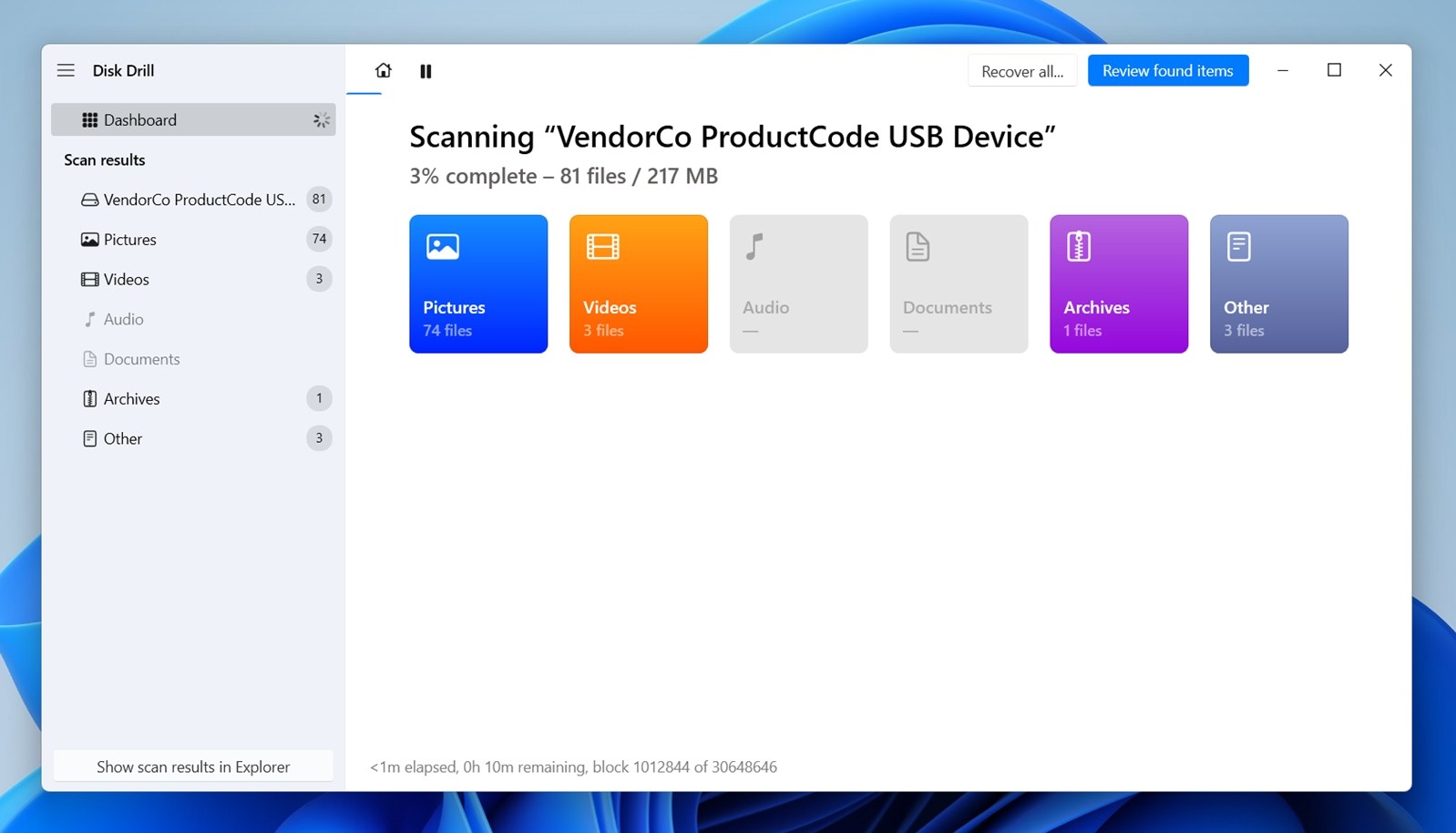1456x833 pixels.
Task: Click the Videos tile film icon
Action: (x=602, y=246)
